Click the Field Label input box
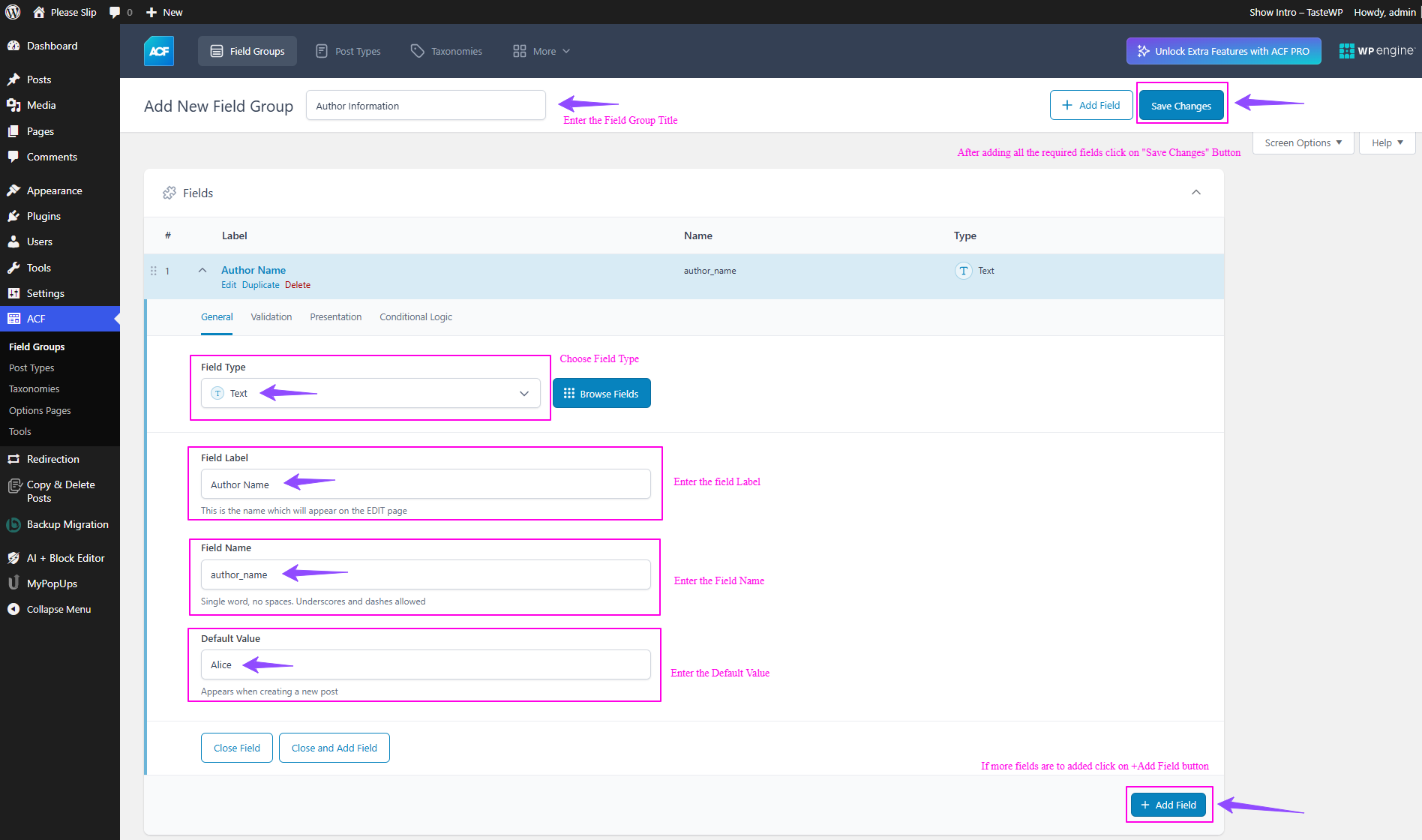This screenshot has width=1422, height=840. (426, 484)
